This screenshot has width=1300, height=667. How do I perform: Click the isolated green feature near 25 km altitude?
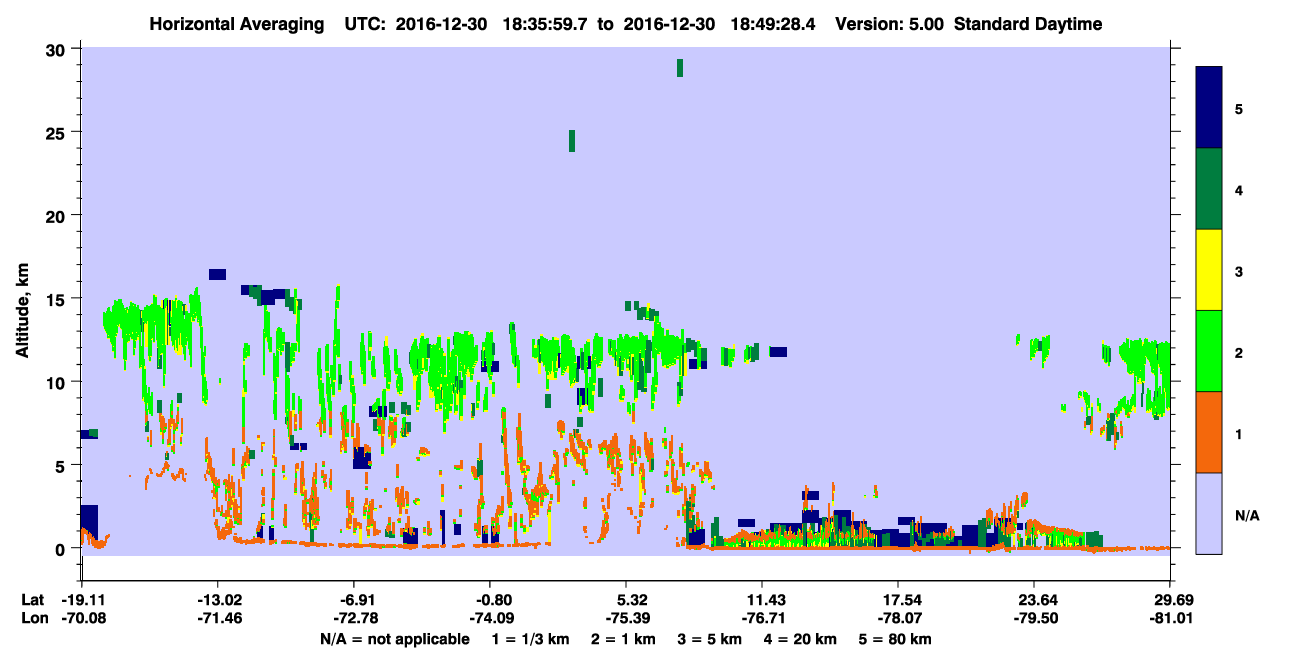tap(572, 141)
